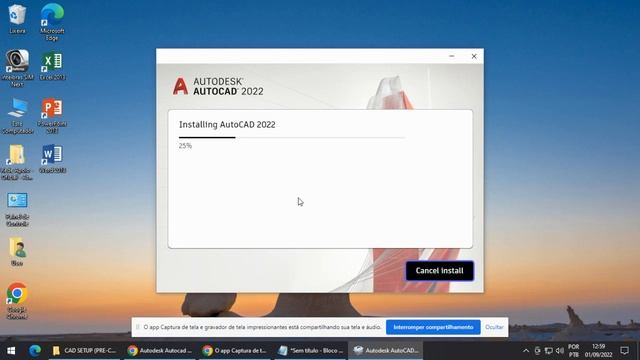Screen dimensions: 640x360
Task: Select the folder shortcut beside Word 2013
Action: click(x=17, y=162)
